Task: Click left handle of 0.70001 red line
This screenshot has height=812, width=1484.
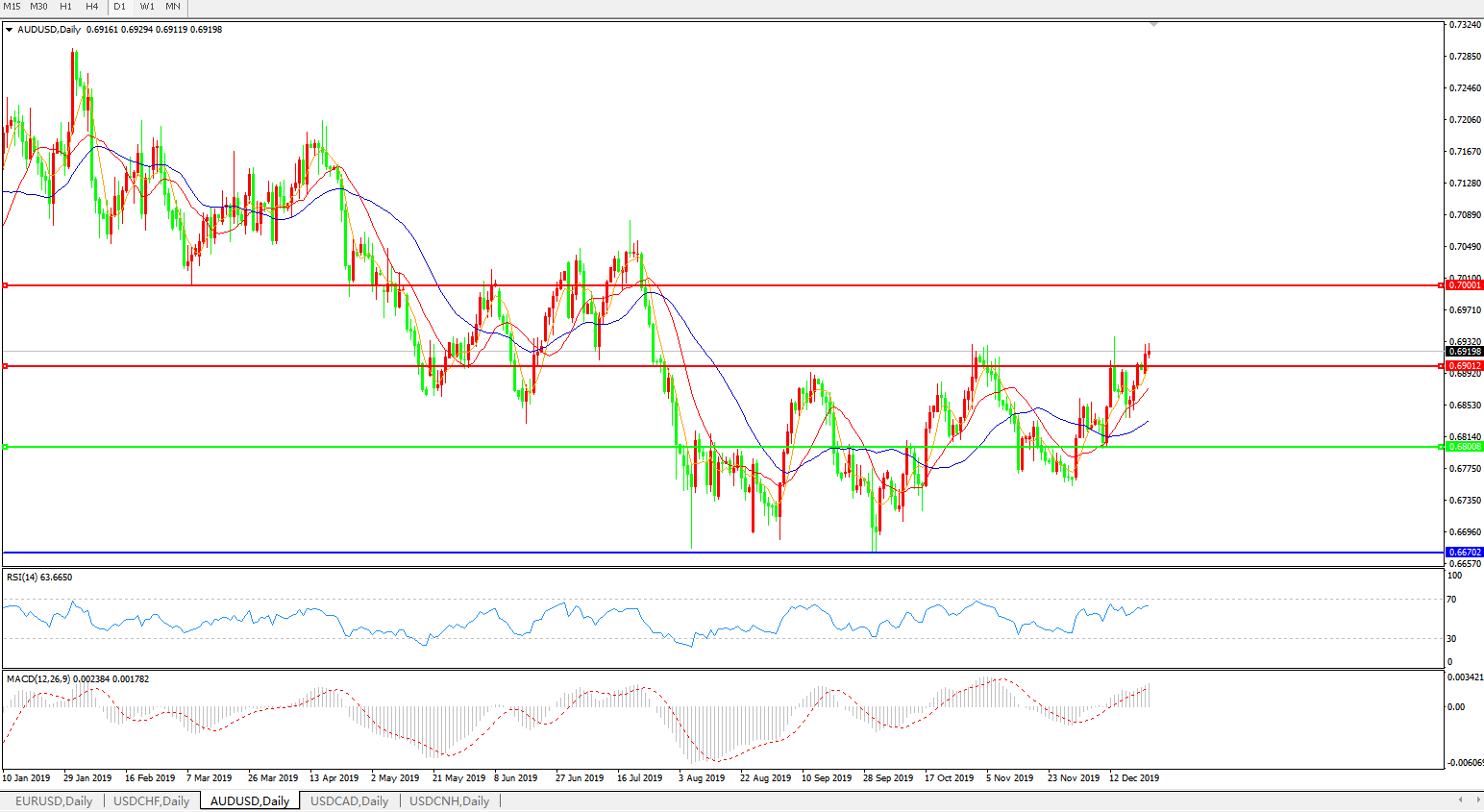Action: click(x=6, y=285)
